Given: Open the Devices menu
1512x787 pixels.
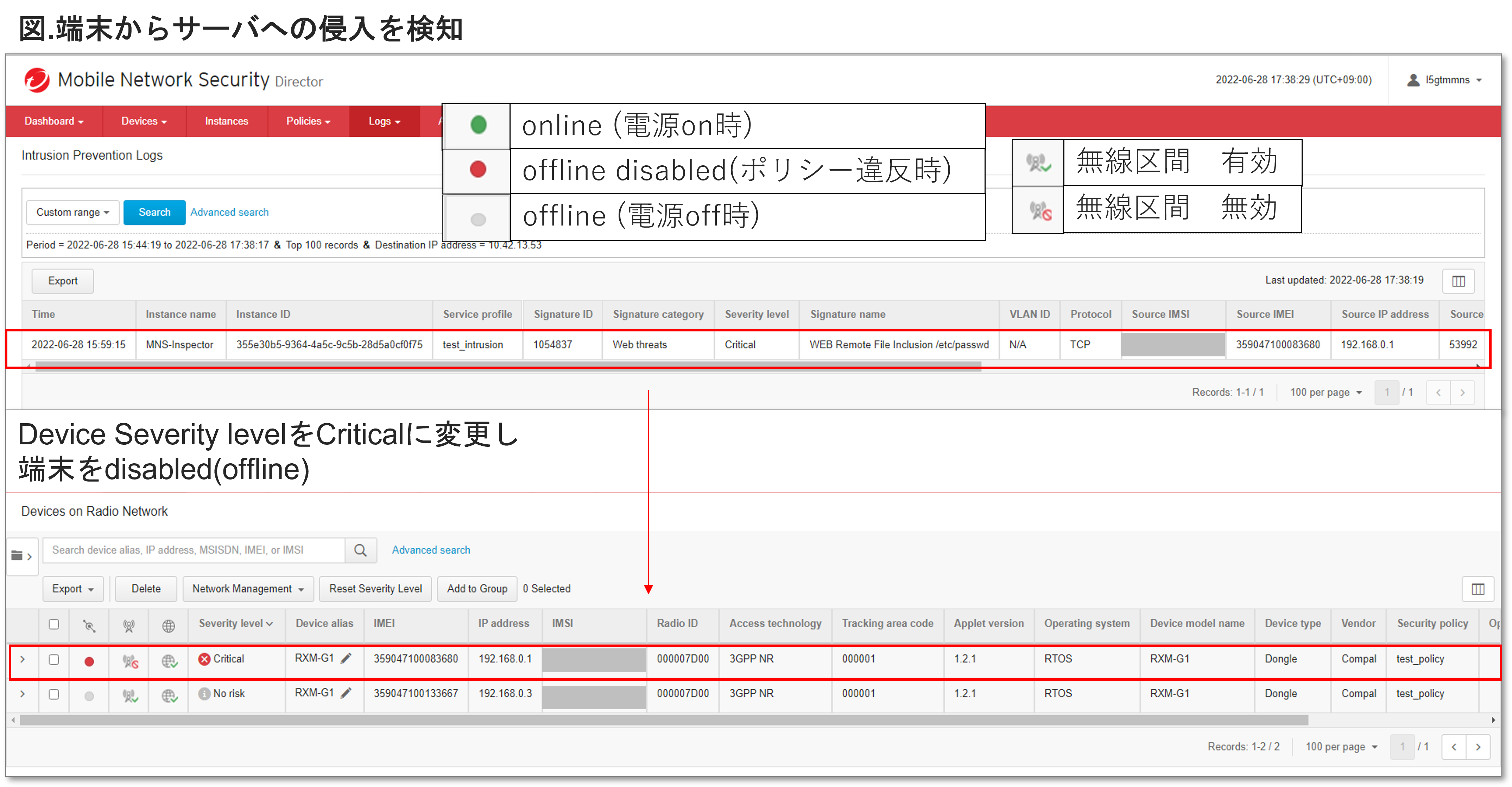Looking at the screenshot, I should coord(144,121).
